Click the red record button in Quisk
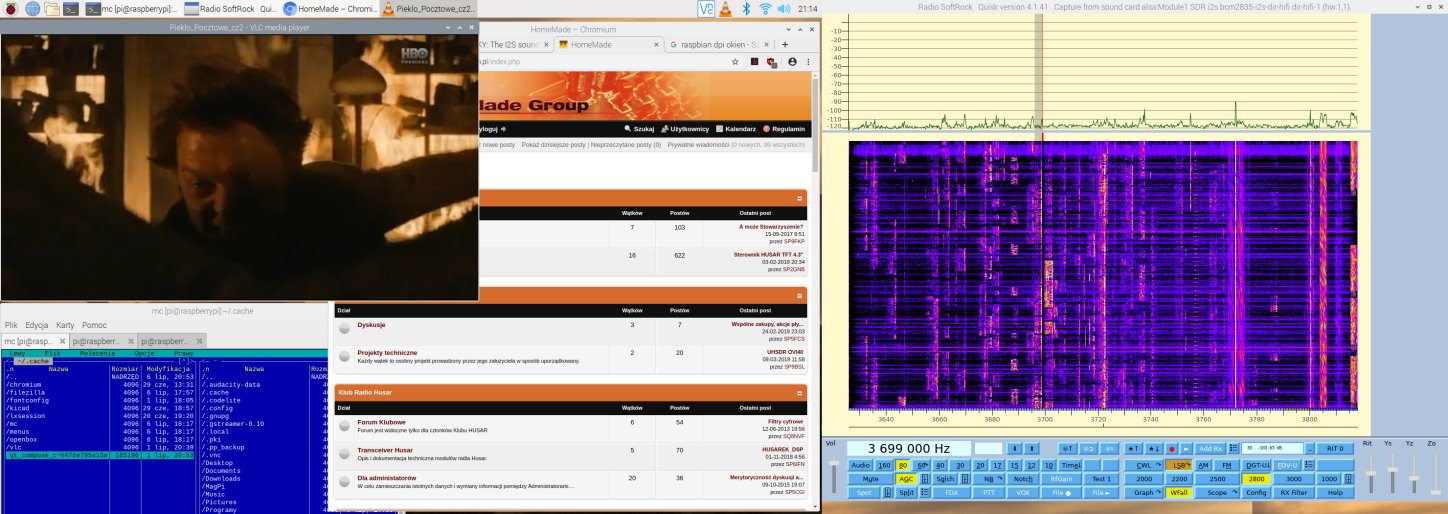Image resolution: width=1448 pixels, height=514 pixels. [x=1169, y=449]
